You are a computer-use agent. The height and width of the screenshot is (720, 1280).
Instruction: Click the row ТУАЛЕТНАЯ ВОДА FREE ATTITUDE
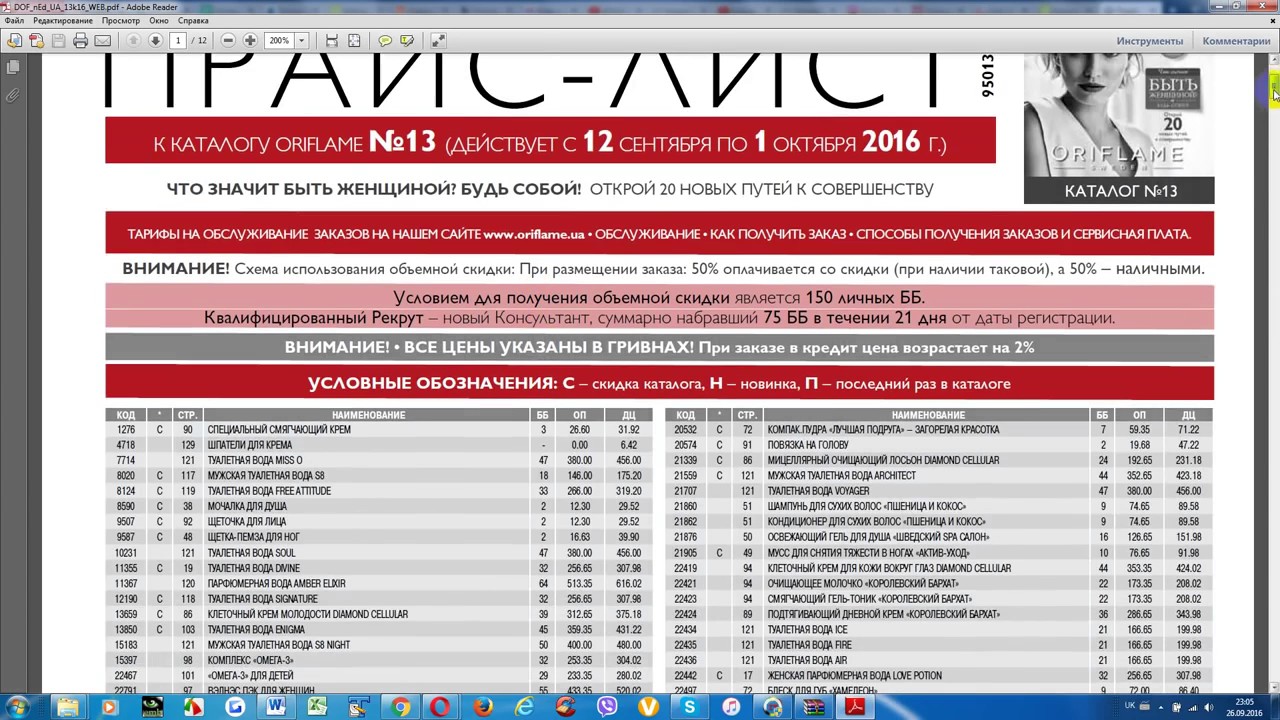click(x=379, y=491)
